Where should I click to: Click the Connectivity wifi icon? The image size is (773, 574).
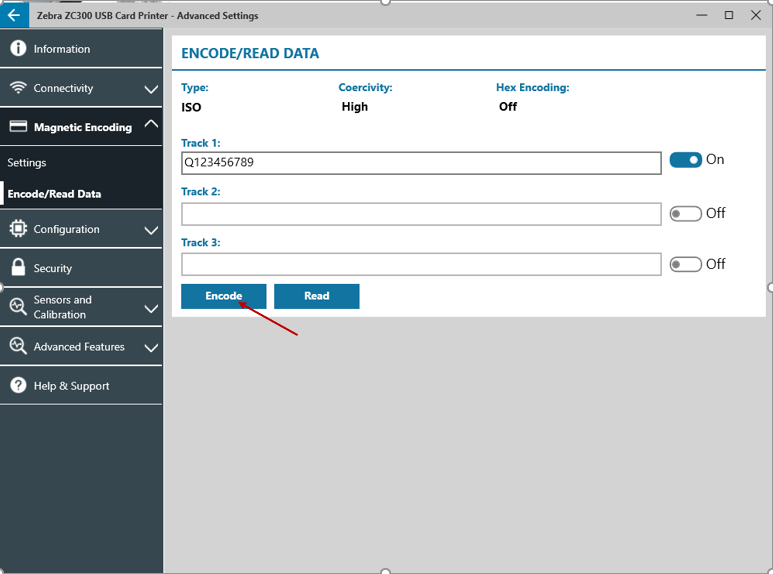[x=18, y=88]
